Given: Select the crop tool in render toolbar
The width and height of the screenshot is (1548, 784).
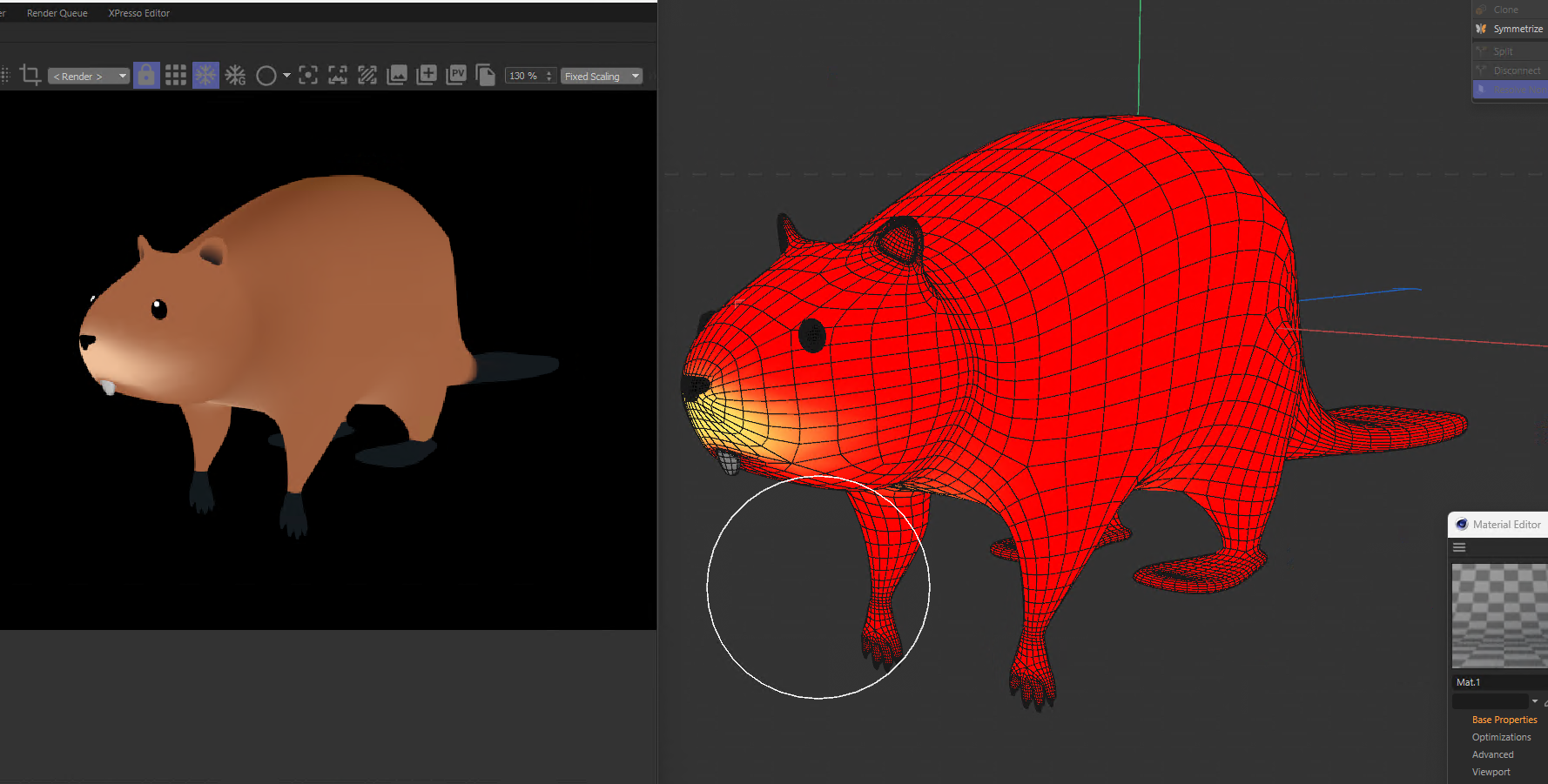Looking at the screenshot, I should 30,76.
